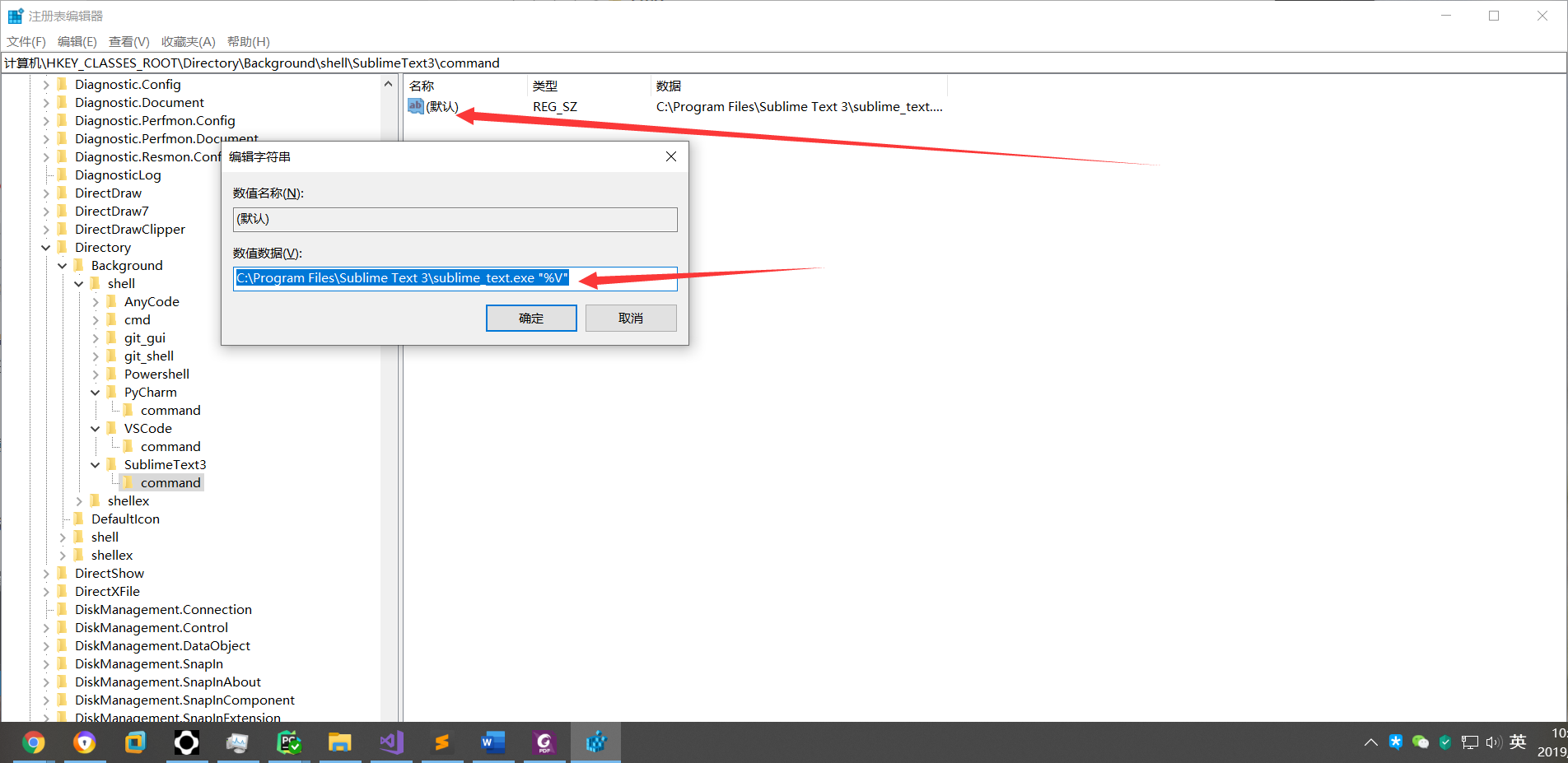This screenshot has height=763, width=1568.
Task: Click the registry address bar
Action: [783, 63]
